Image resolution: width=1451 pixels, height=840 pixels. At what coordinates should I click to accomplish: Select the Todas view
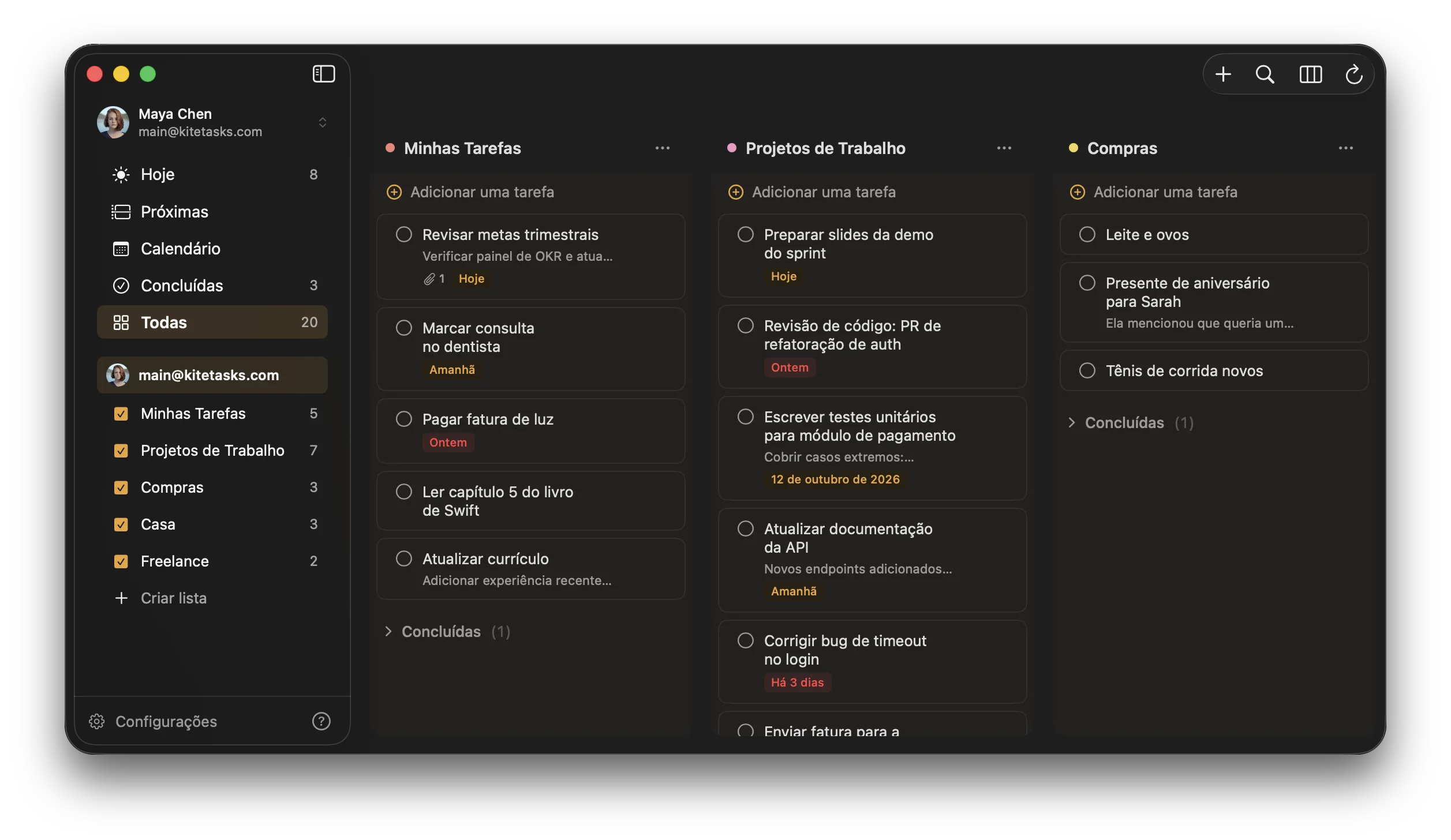point(212,322)
